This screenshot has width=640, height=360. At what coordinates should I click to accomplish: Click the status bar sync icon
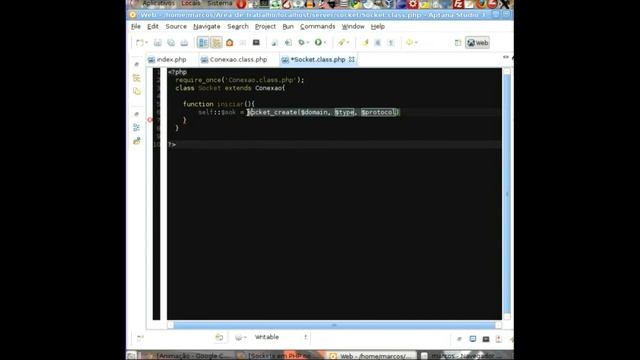point(219,337)
